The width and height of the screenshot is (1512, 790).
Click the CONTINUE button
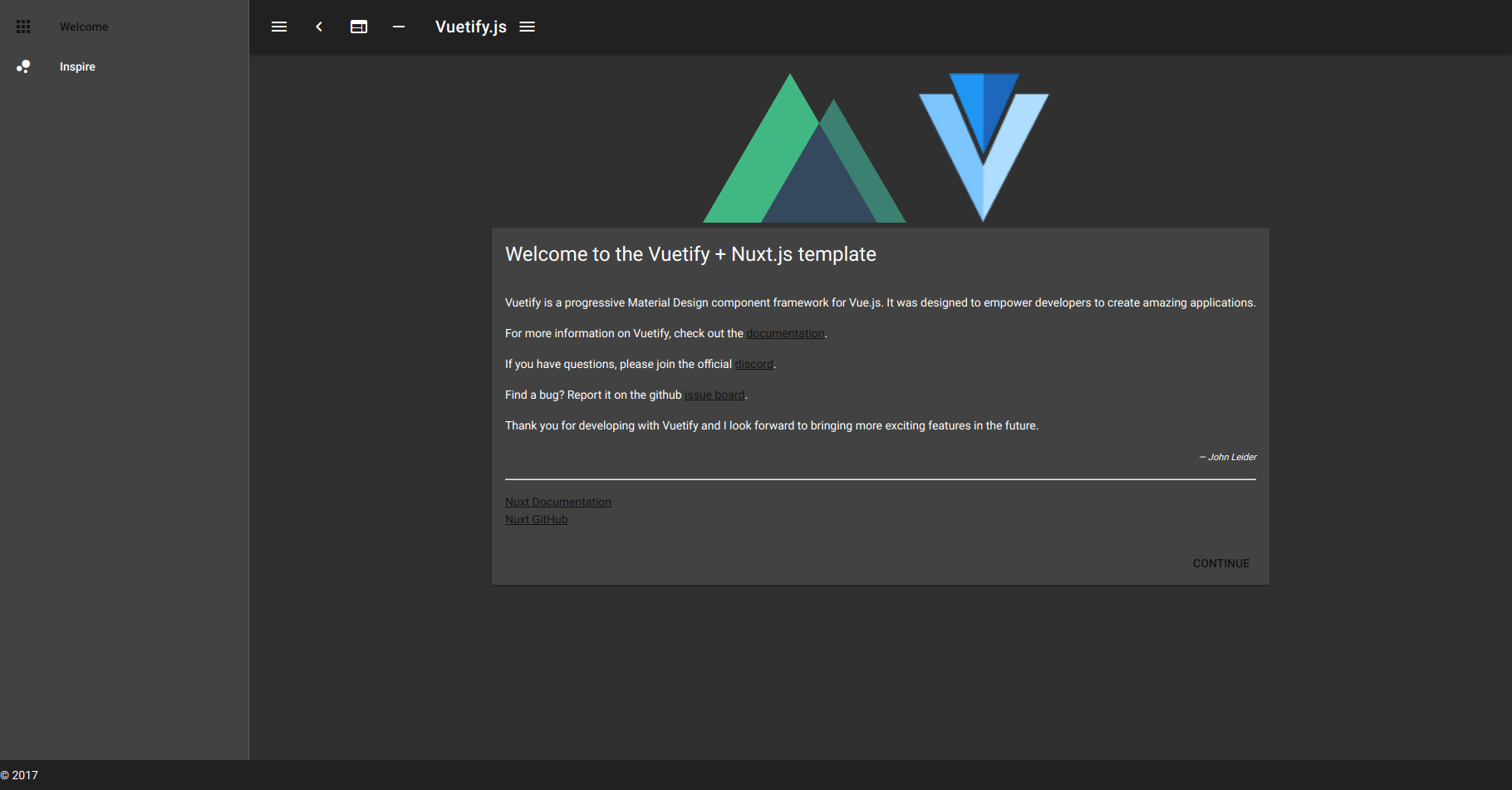tap(1221, 563)
